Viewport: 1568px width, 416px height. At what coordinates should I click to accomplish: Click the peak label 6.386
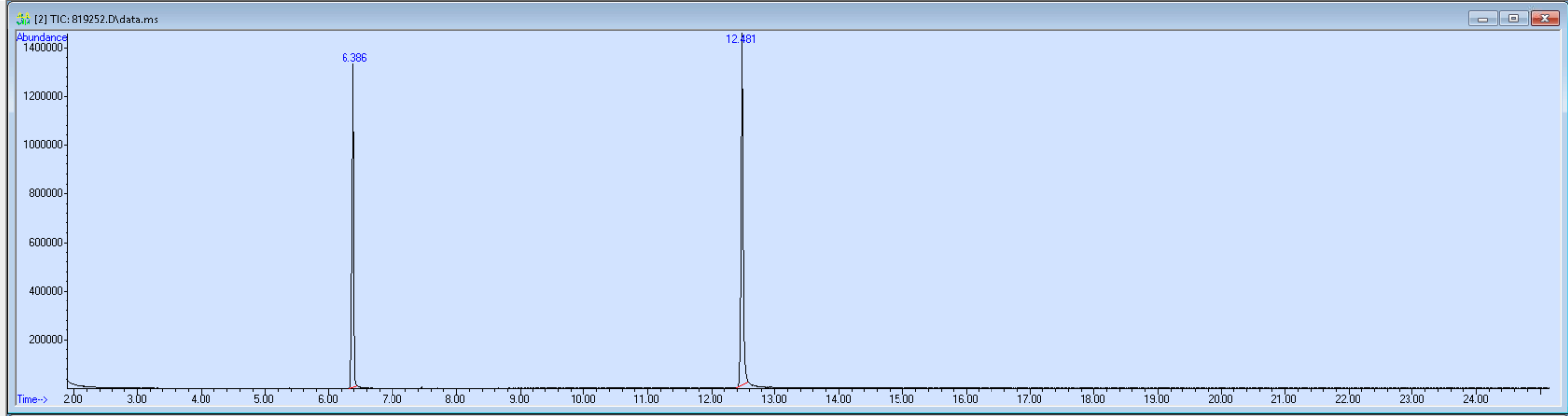tap(354, 58)
